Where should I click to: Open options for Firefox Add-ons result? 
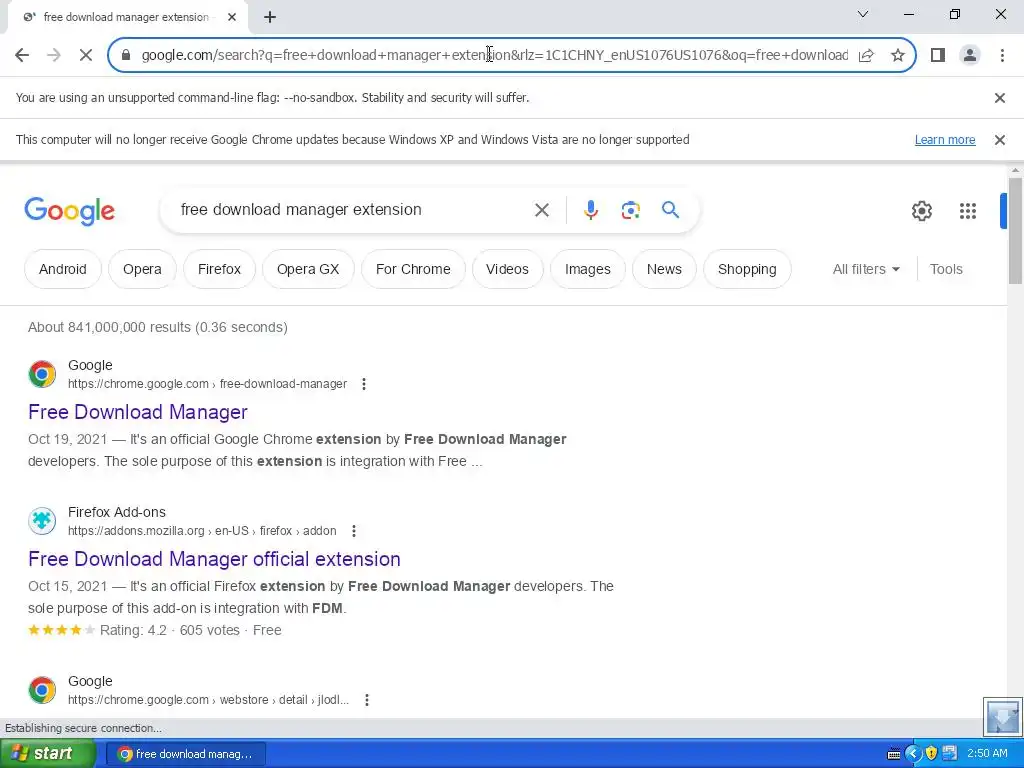(354, 531)
